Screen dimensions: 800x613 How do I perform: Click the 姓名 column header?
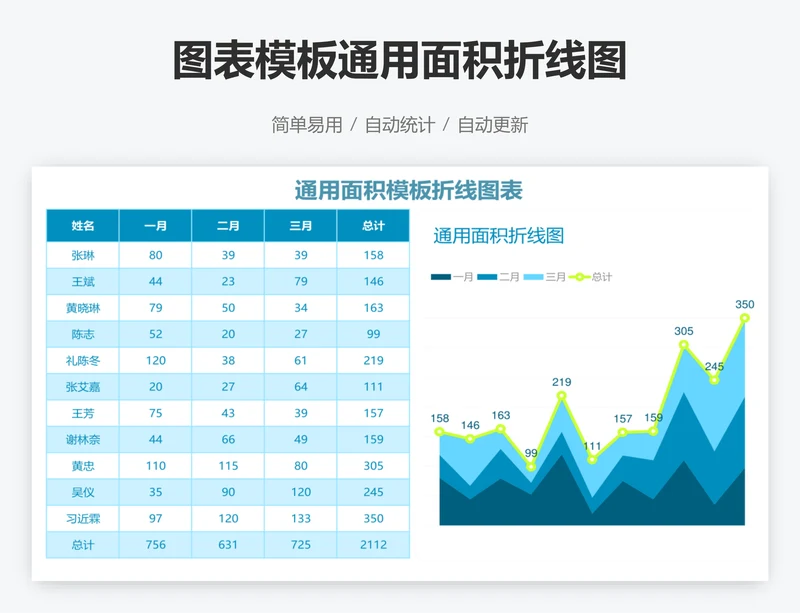pos(83,226)
